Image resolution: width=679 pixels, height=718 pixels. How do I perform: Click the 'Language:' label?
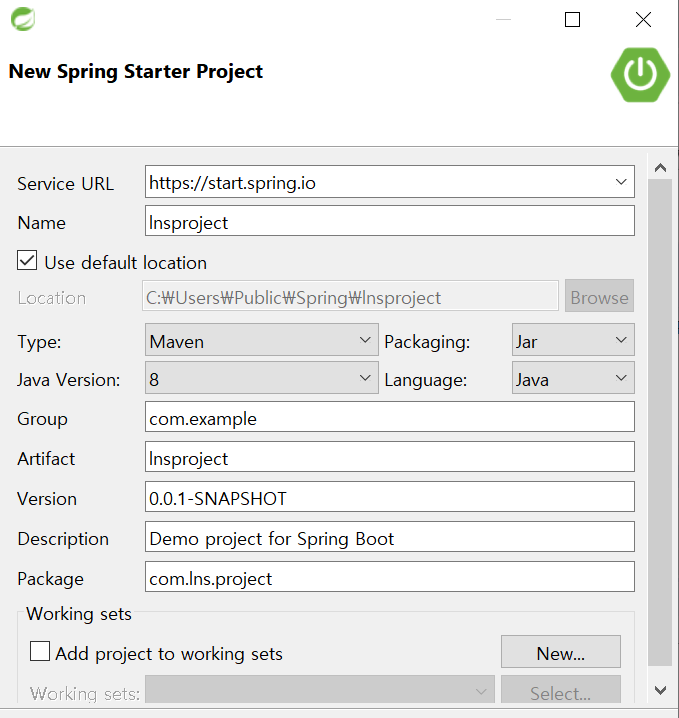click(x=426, y=380)
